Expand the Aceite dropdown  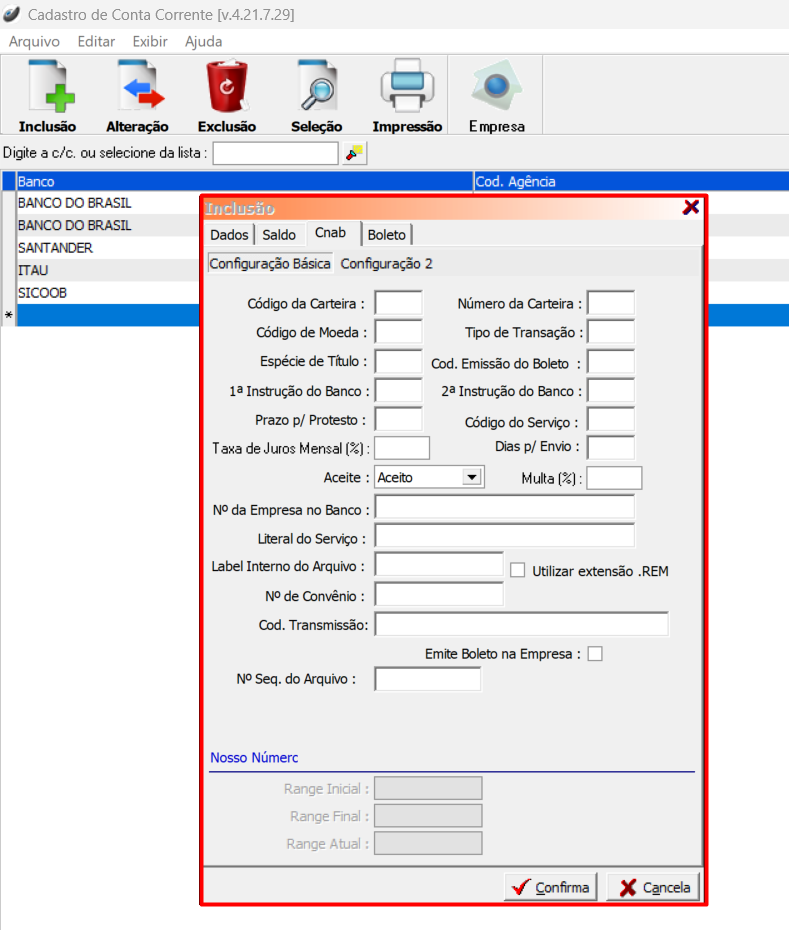tap(472, 478)
